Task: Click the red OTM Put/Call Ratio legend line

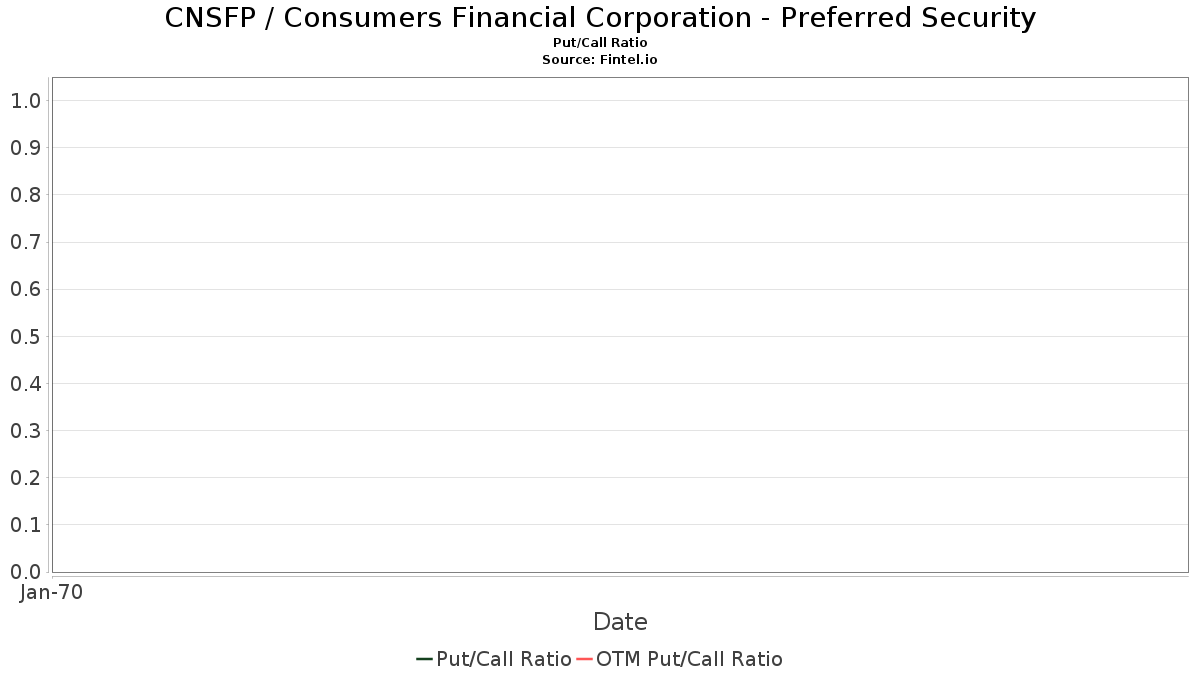Action: pyautogui.click(x=585, y=659)
